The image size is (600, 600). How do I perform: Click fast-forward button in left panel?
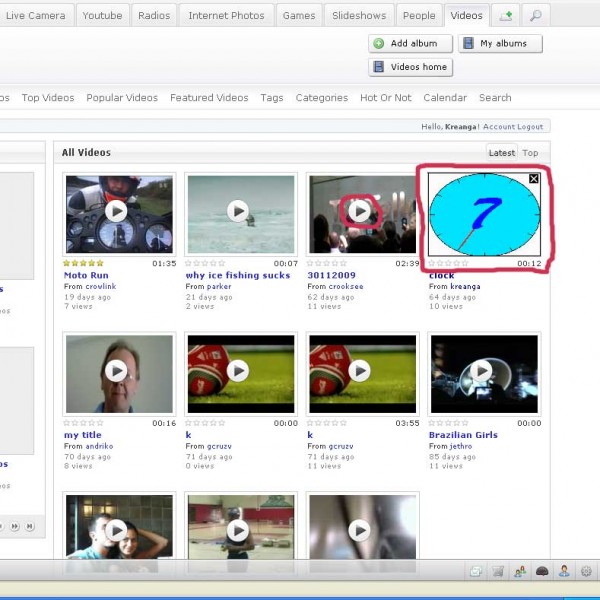[x=15, y=527]
